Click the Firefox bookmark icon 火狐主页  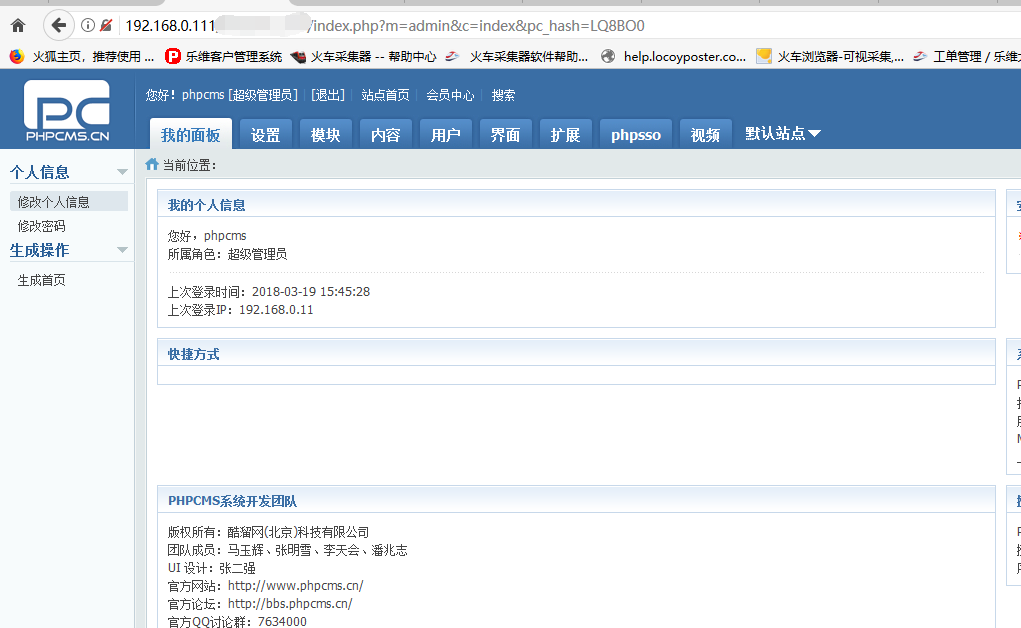17,57
